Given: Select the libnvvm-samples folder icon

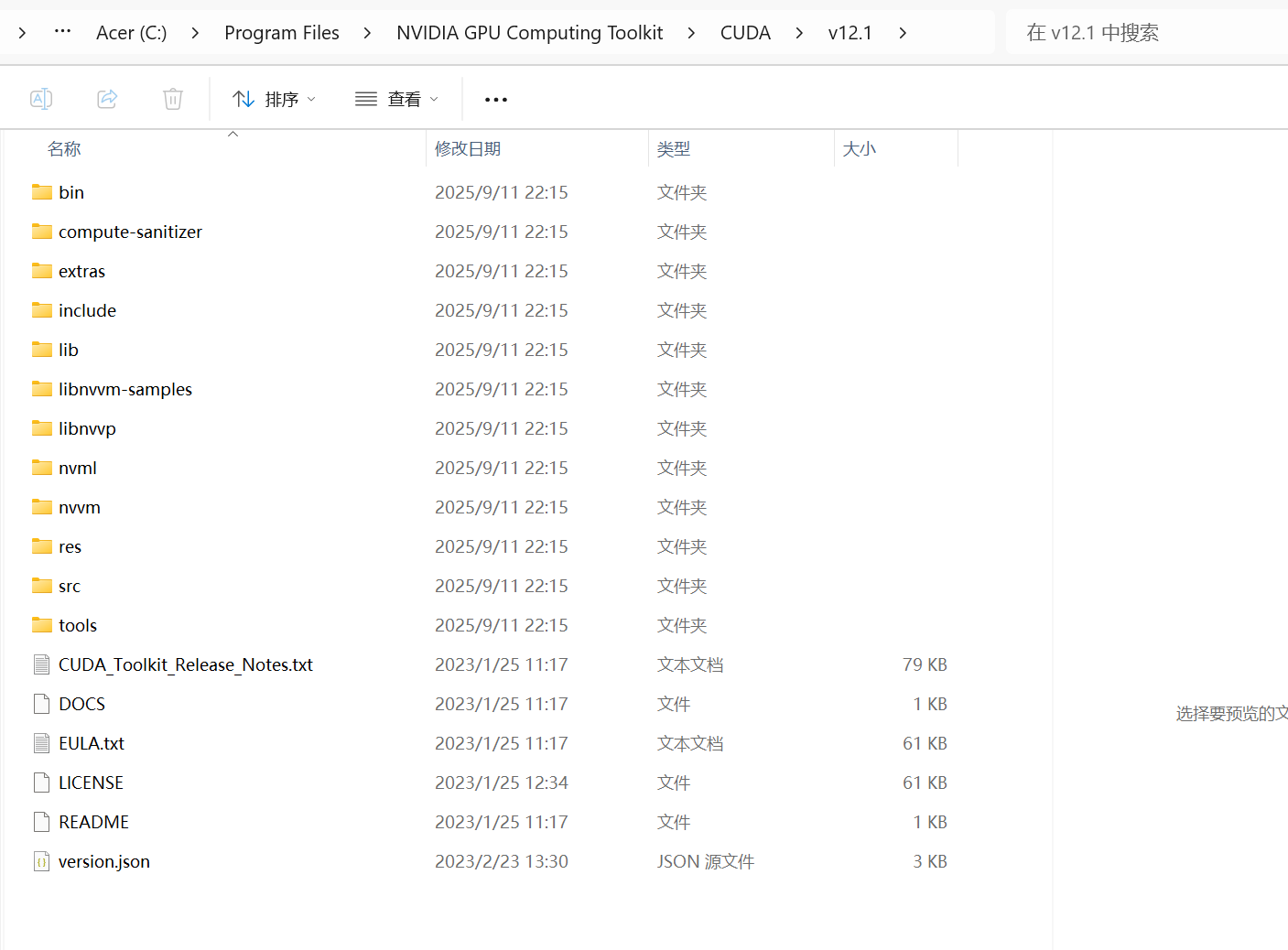Looking at the screenshot, I should (x=42, y=389).
